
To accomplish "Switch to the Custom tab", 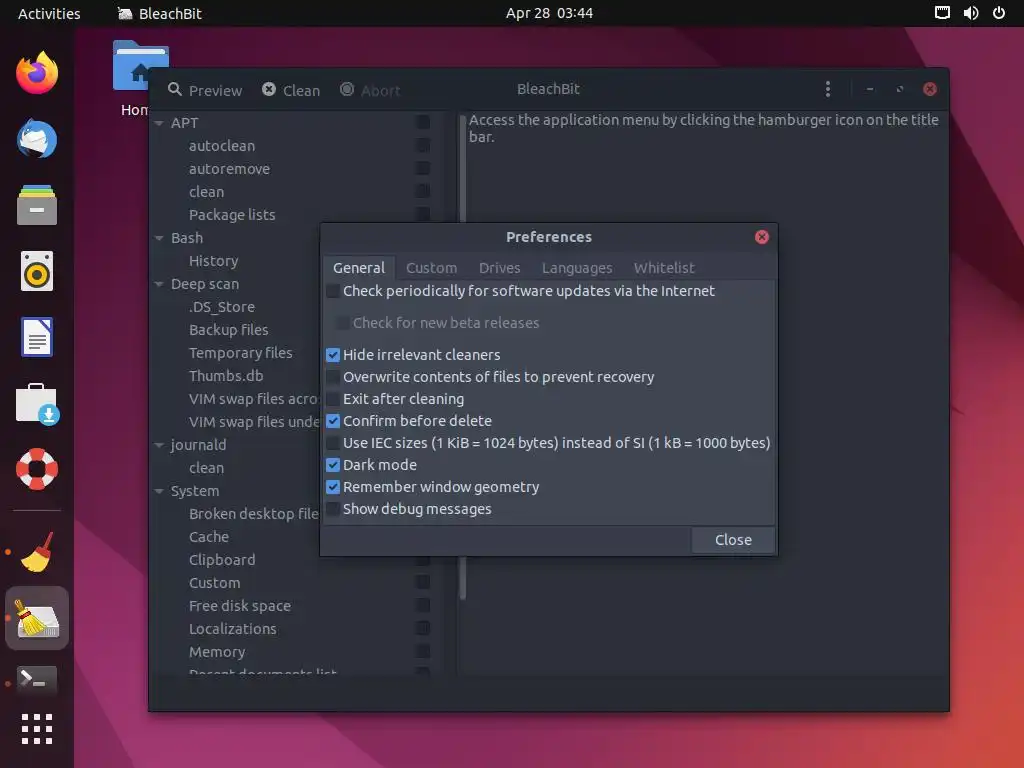I will point(431,268).
